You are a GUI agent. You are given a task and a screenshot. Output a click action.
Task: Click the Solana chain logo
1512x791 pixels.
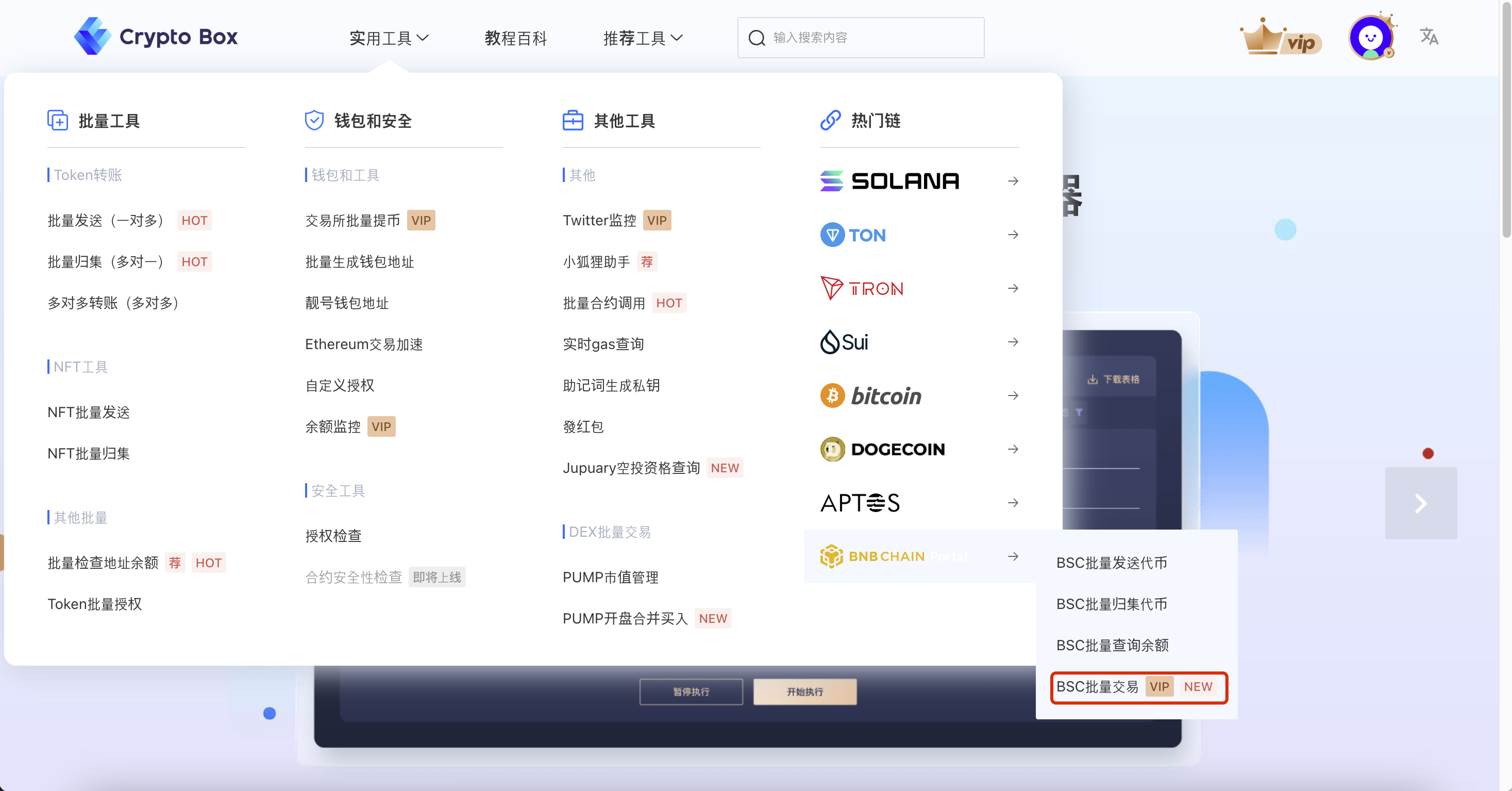(889, 181)
